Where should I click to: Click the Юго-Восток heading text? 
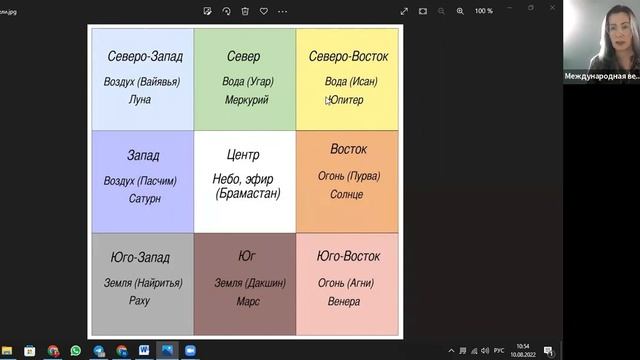pos(348,256)
